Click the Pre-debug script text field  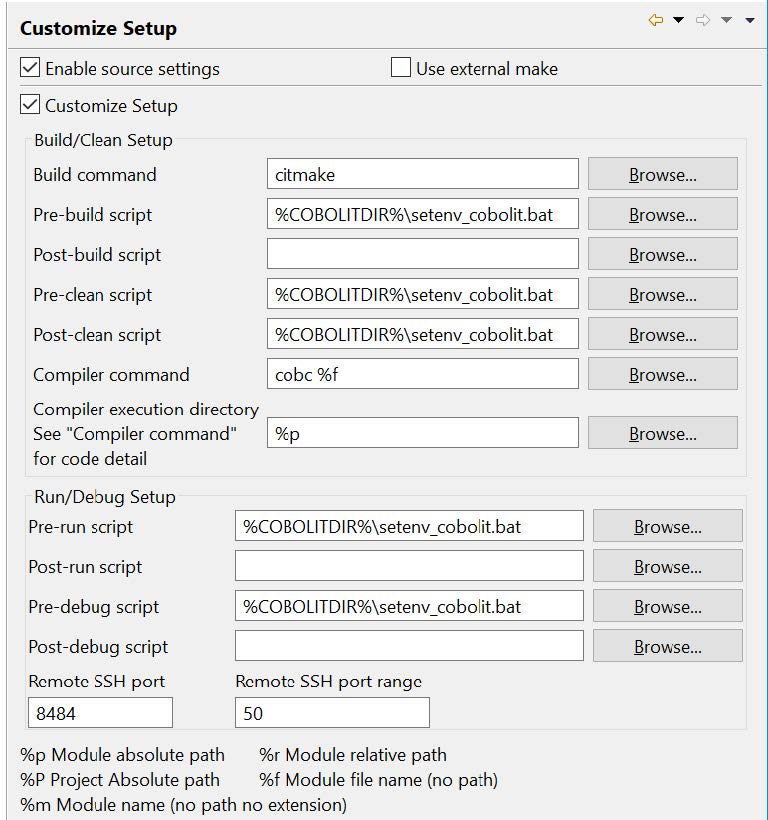pyautogui.click(x=409, y=606)
